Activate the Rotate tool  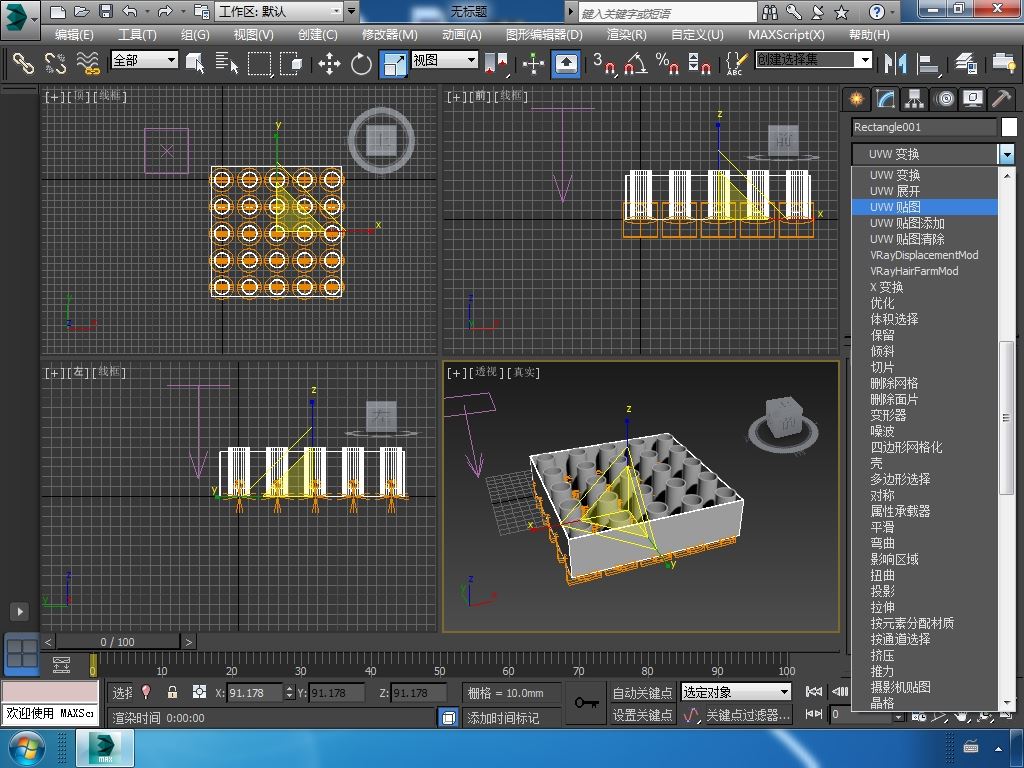pos(361,64)
